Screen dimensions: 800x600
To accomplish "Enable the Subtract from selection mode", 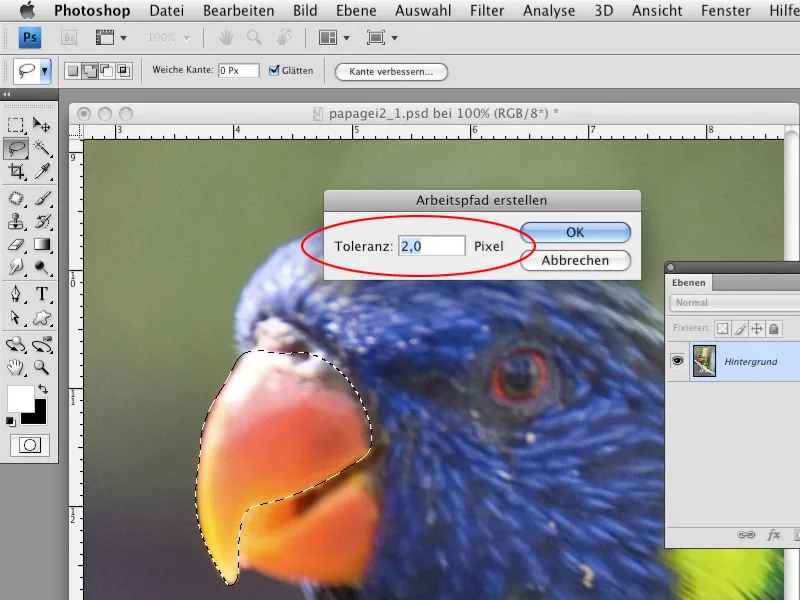I will (x=105, y=70).
